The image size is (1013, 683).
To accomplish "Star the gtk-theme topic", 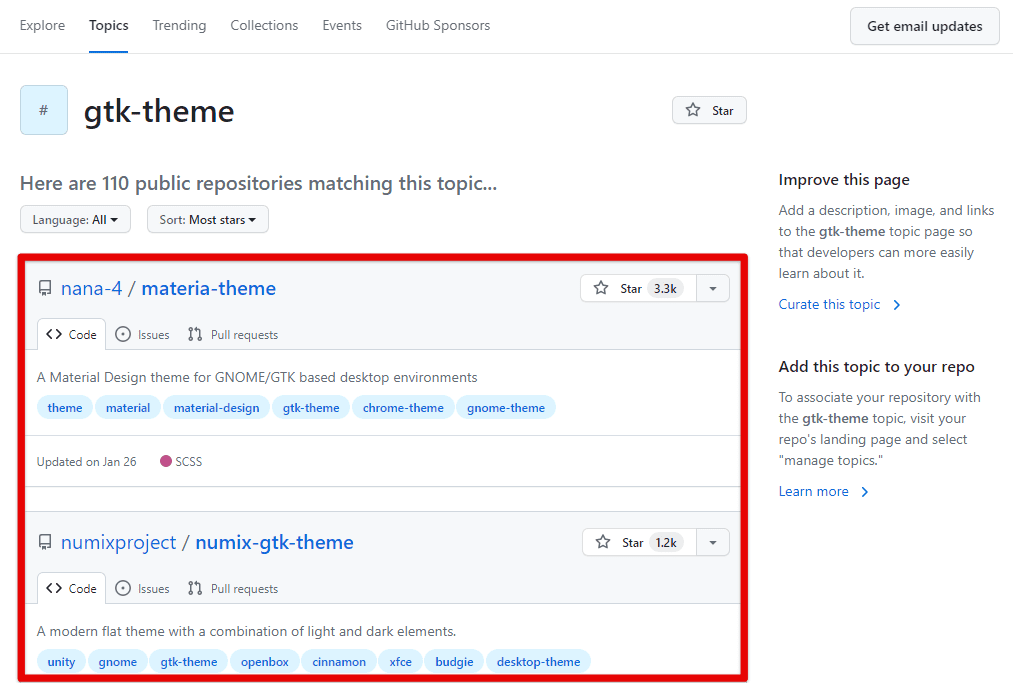I will [709, 110].
